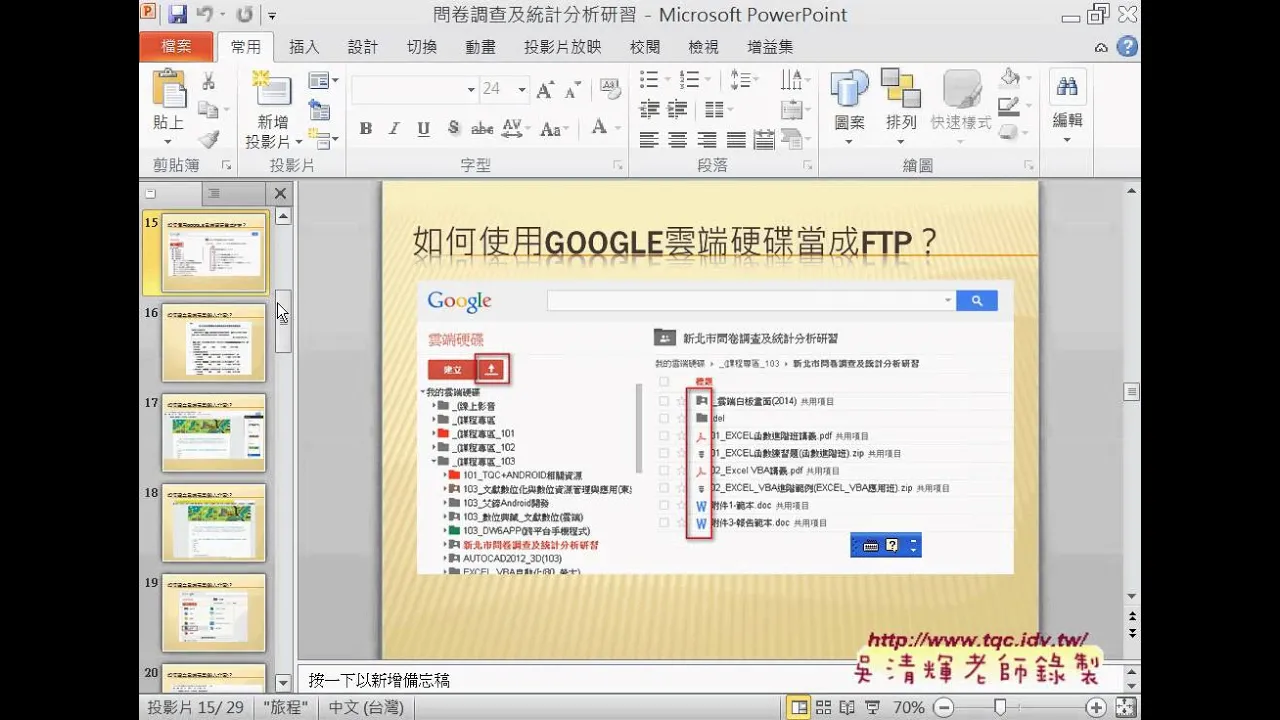The height and width of the screenshot is (720, 1280).
Task: Switch to Normal view in status bar
Action: [799, 707]
